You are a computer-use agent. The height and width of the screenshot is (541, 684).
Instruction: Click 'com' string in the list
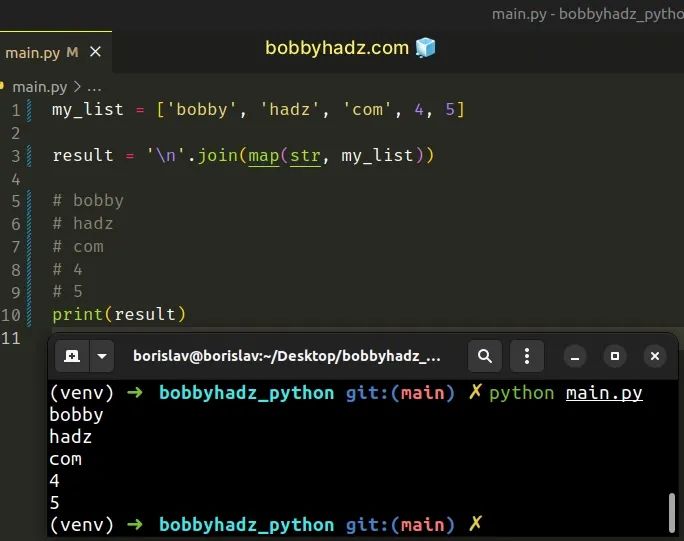[x=367, y=110]
